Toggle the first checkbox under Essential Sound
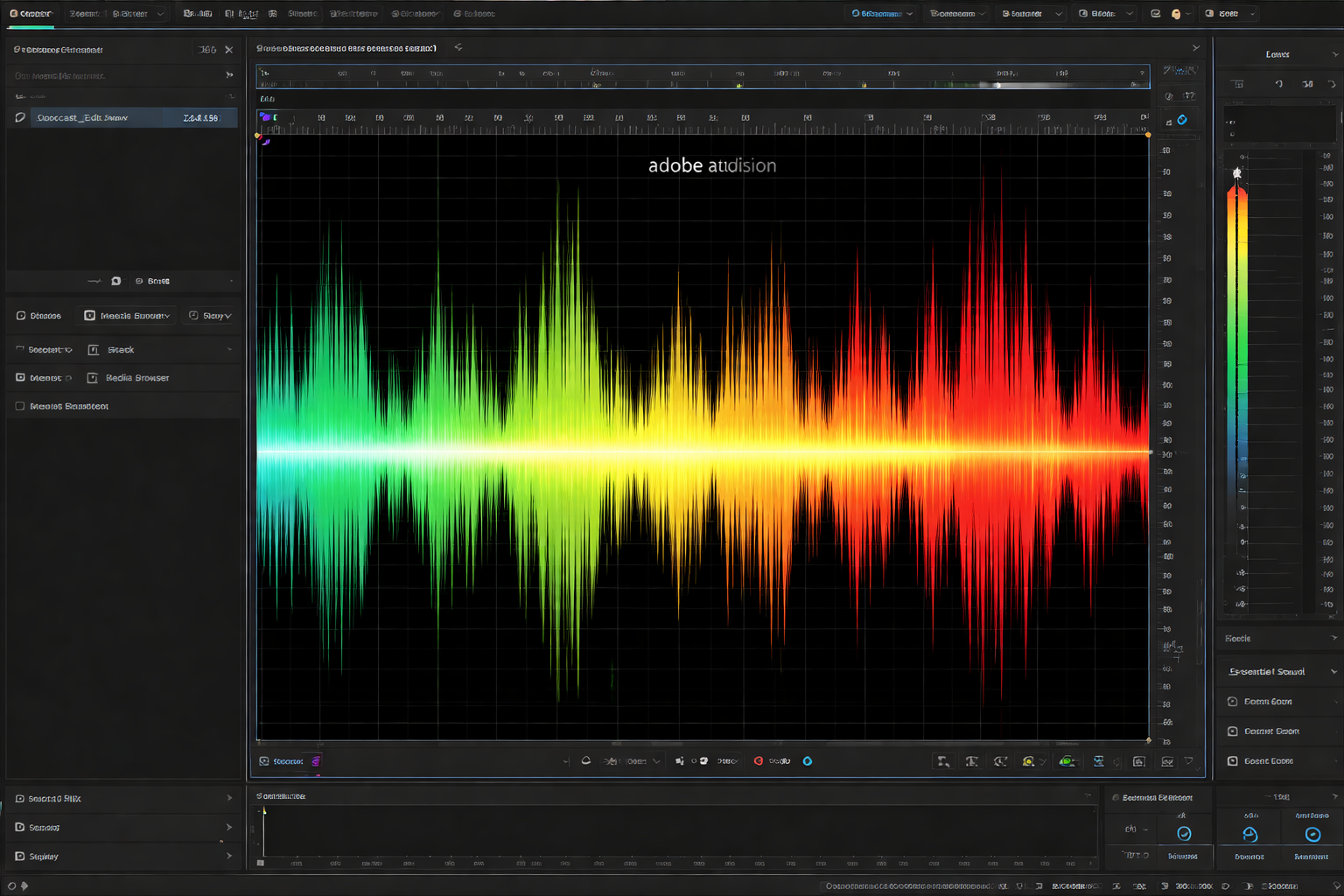Screen dimensions: 1344x896 pos(1233,702)
